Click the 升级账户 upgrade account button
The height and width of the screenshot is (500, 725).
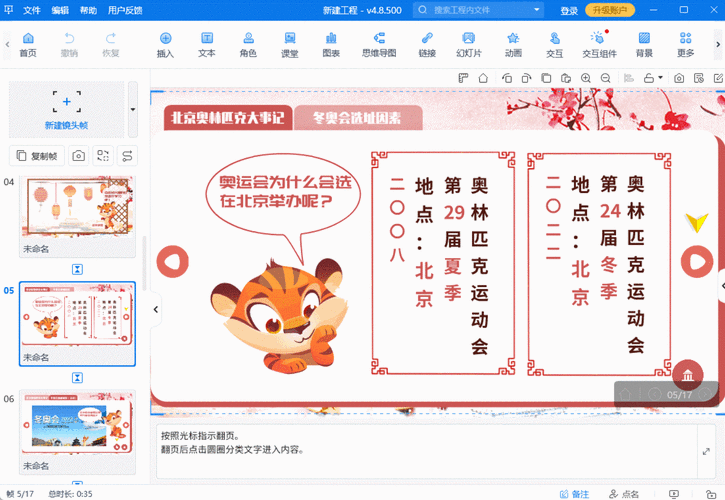coord(610,10)
